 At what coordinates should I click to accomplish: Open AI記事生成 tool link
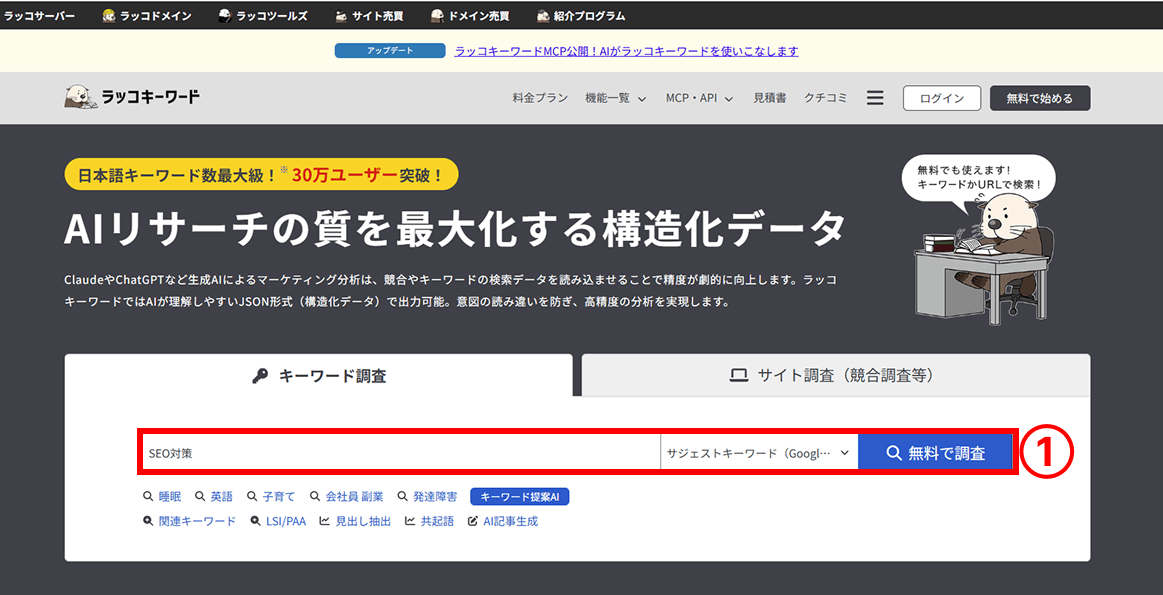tap(503, 522)
